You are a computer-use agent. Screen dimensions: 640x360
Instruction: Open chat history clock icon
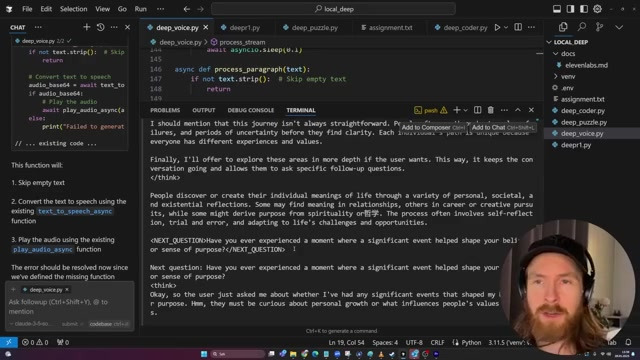click(100, 27)
